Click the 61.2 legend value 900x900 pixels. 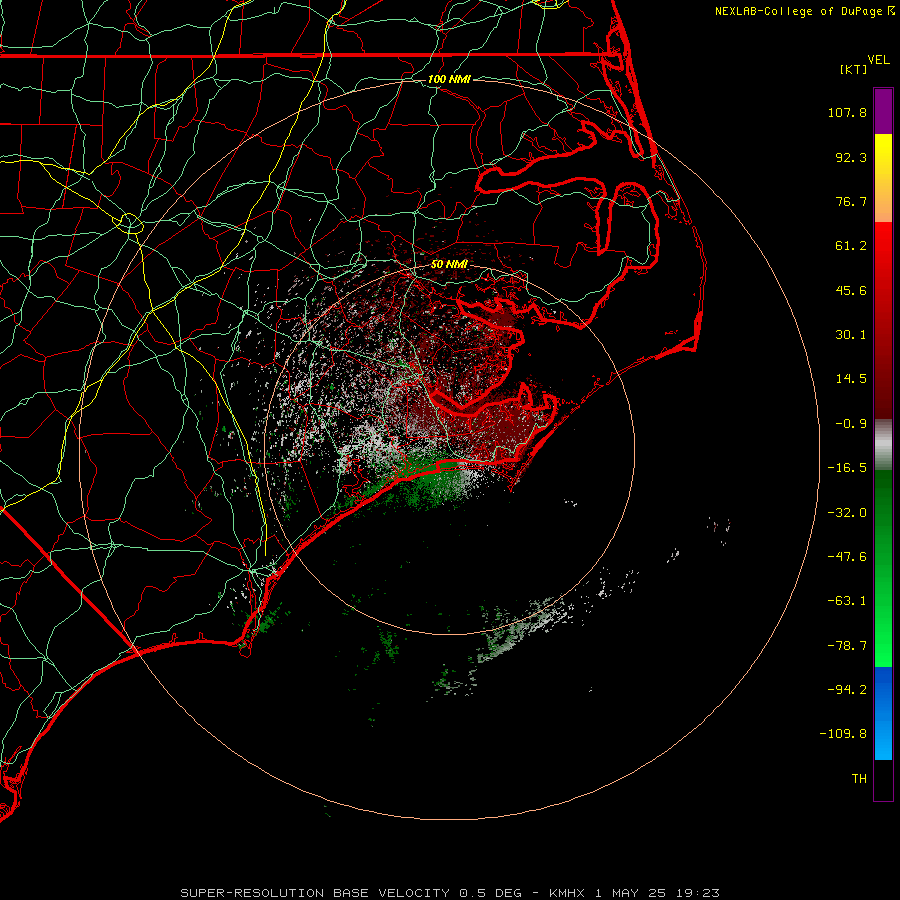[851, 246]
